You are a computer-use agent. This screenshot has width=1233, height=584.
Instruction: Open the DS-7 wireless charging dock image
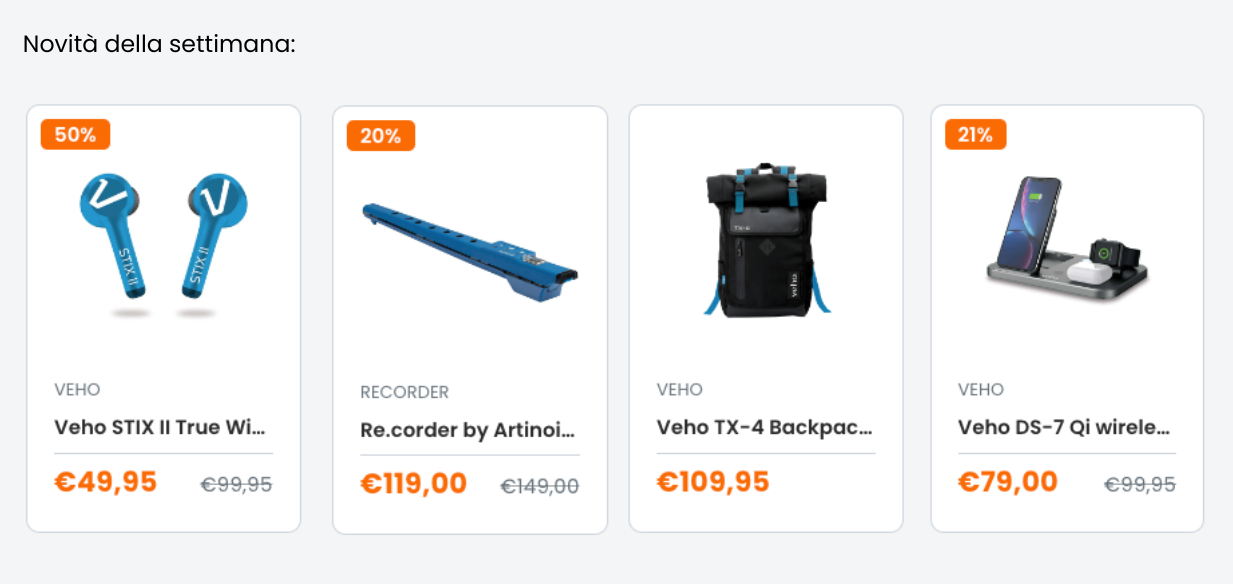[1067, 240]
